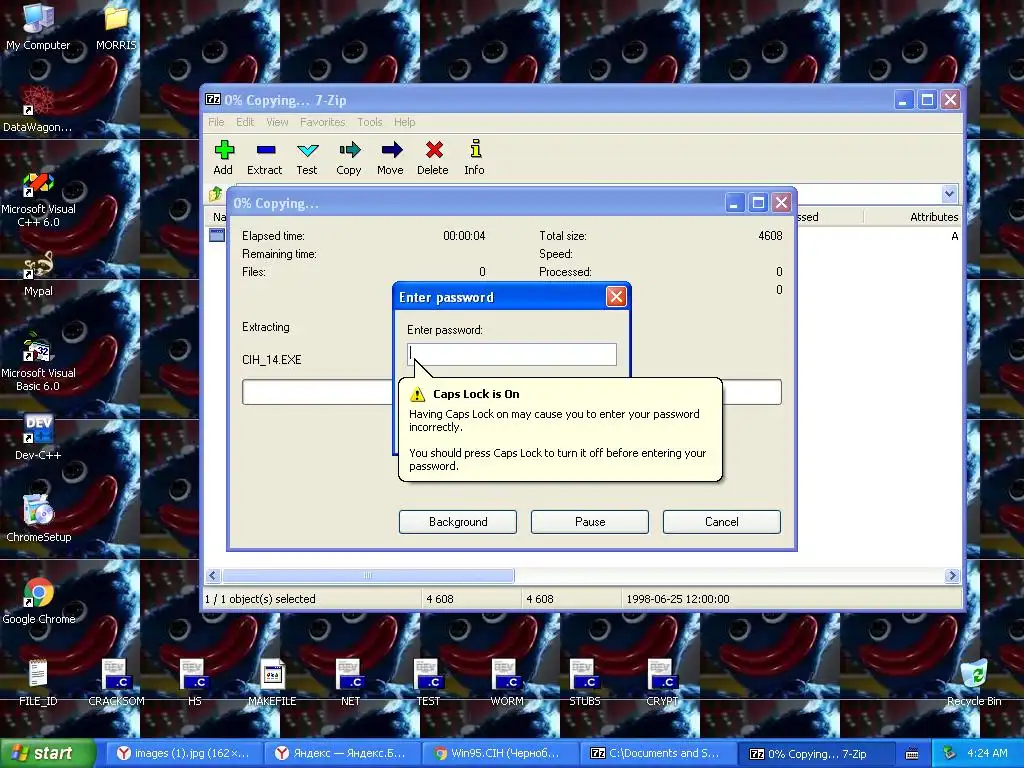Select HS source file icon
The width and height of the screenshot is (1024, 768).
point(194,682)
